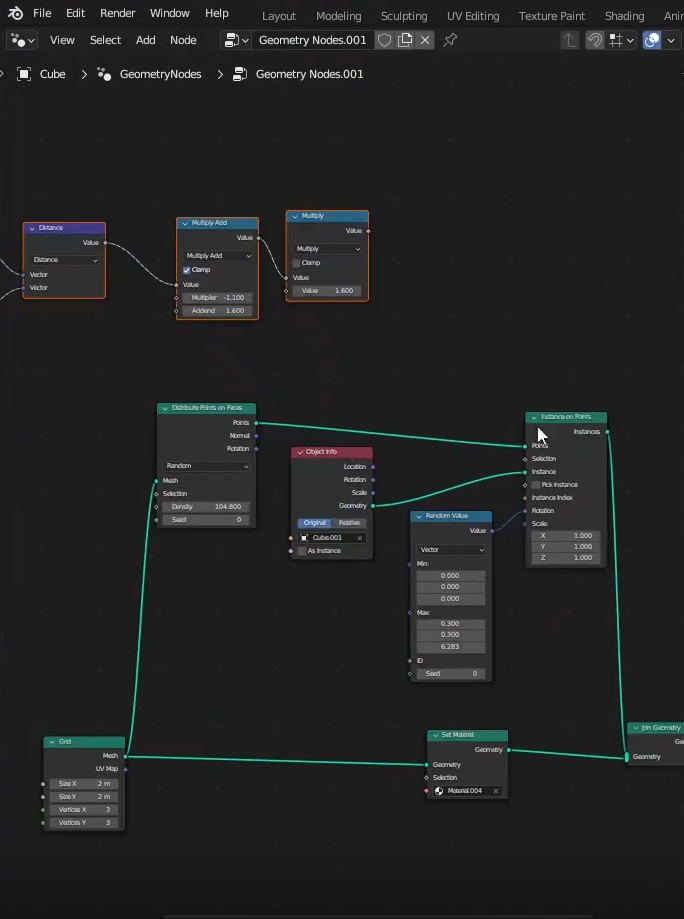Viewport: 684px width, 919px height.
Task: Open the Distance operation dropdown
Action: pyautogui.click(x=65, y=260)
